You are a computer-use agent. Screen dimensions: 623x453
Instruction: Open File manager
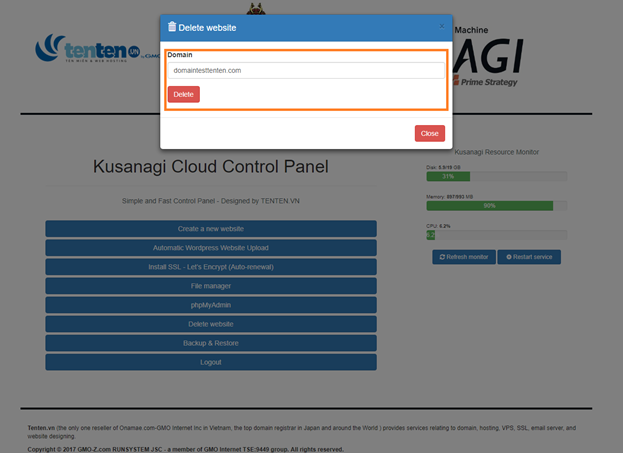[x=211, y=286]
